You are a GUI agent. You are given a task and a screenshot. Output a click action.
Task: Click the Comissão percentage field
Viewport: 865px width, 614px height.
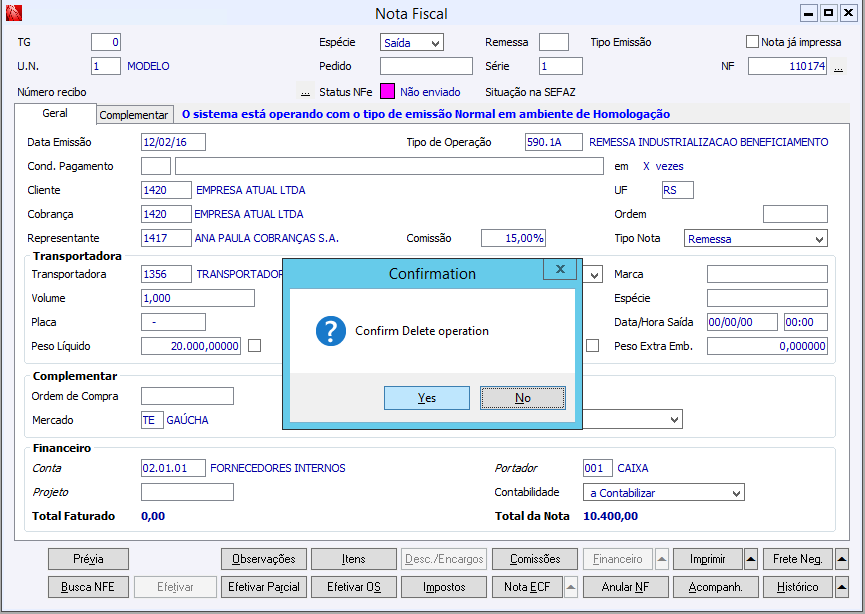(x=513, y=238)
